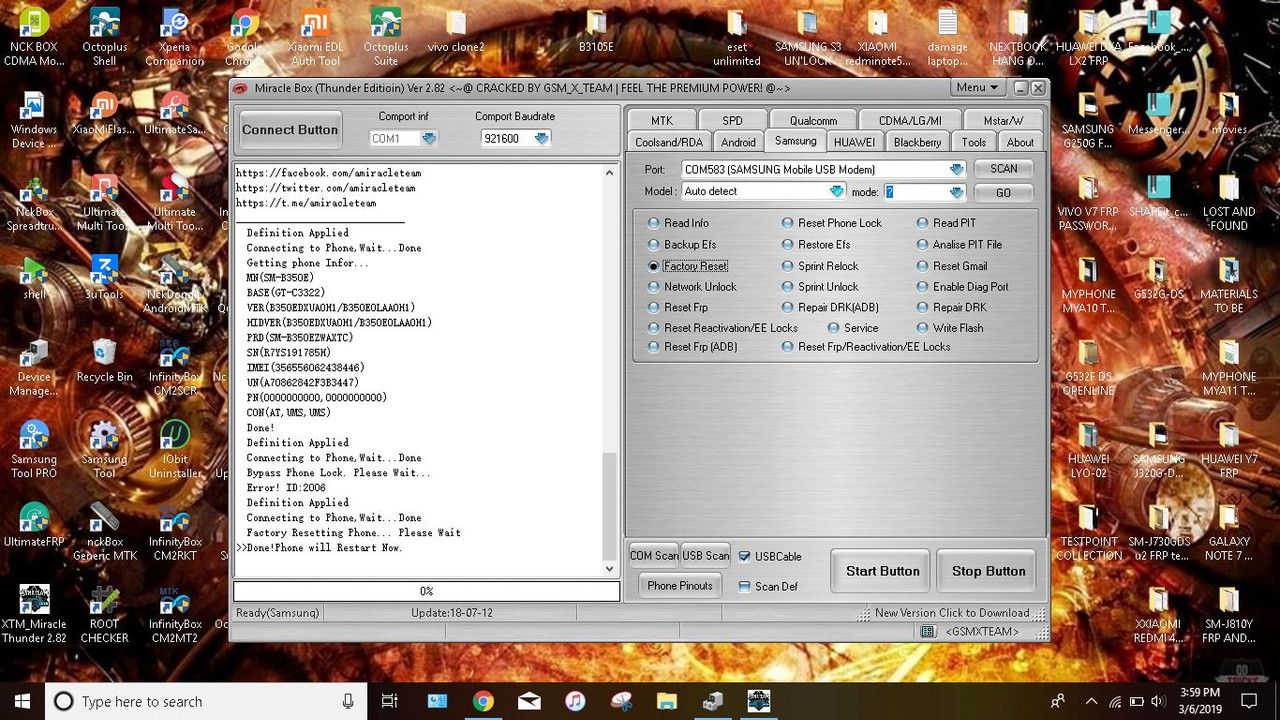
Task: Click the Type here to search box
Action: coord(205,701)
